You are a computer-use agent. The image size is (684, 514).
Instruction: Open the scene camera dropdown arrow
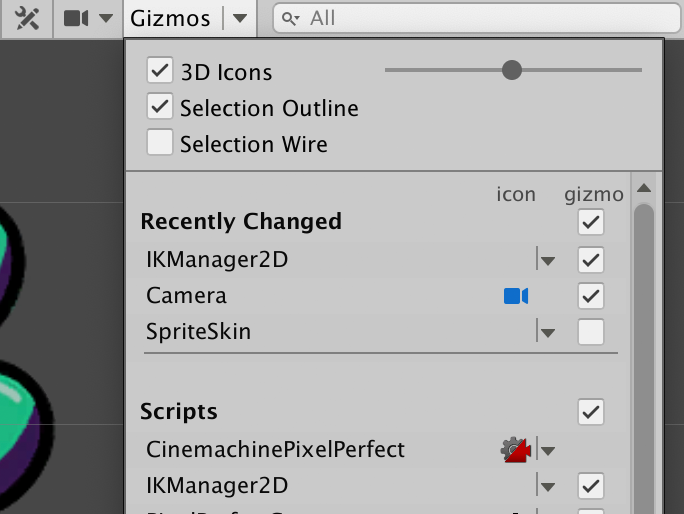point(106,18)
